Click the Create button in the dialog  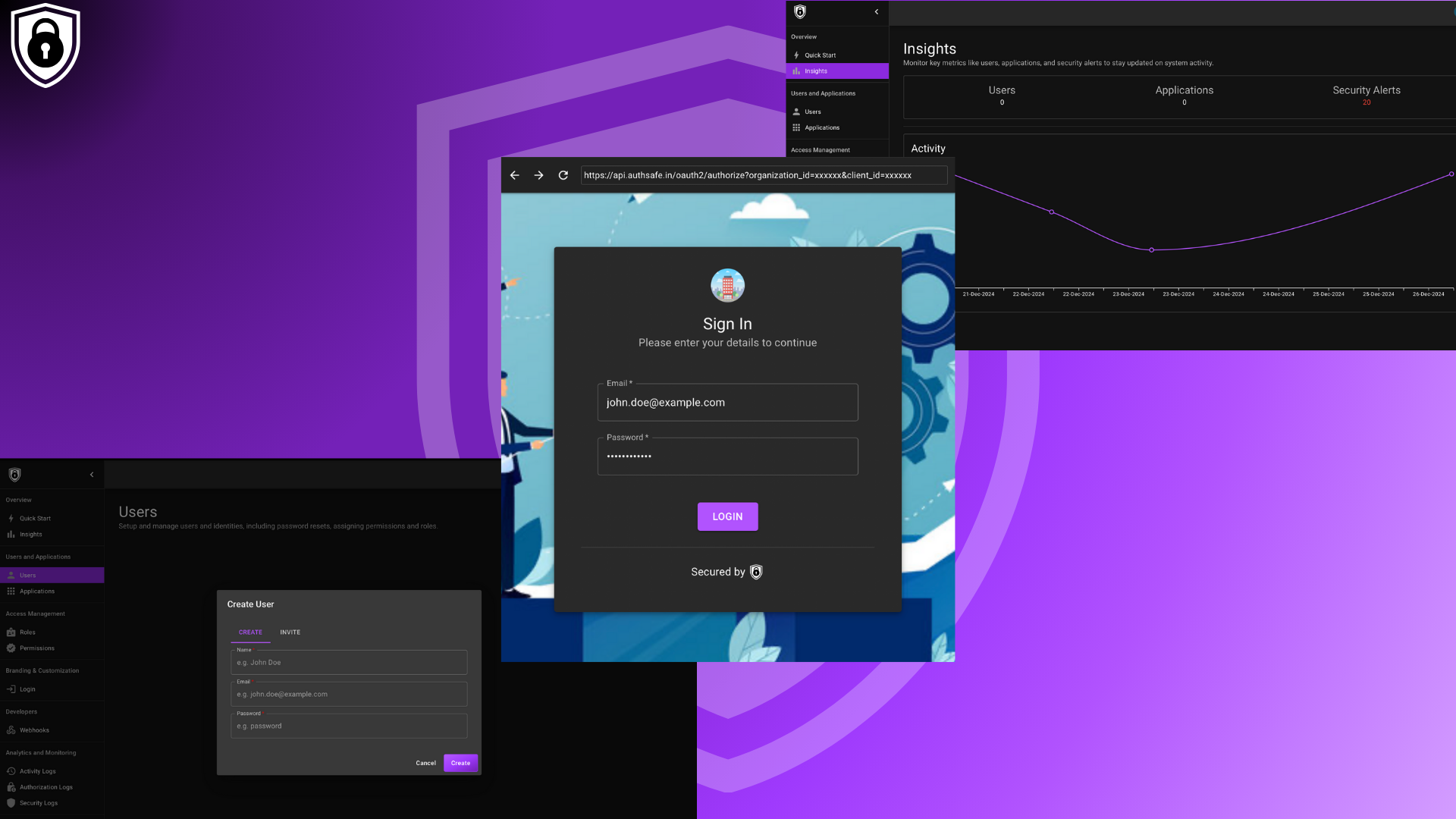[460, 763]
